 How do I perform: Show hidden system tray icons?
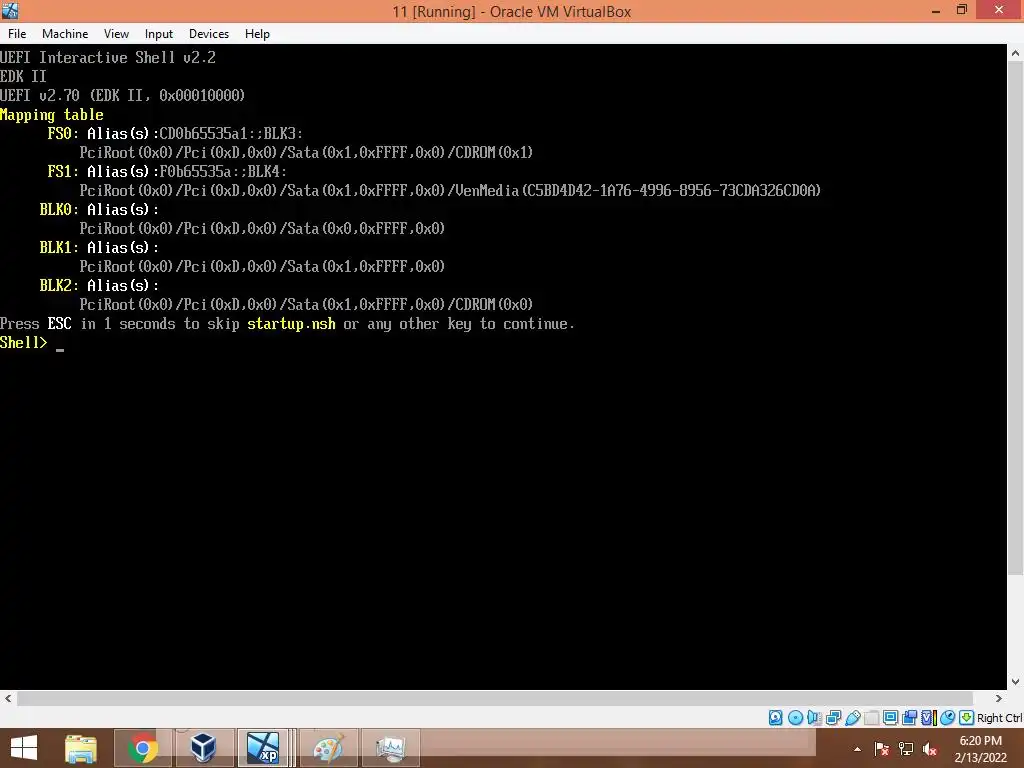[x=857, y=749]
